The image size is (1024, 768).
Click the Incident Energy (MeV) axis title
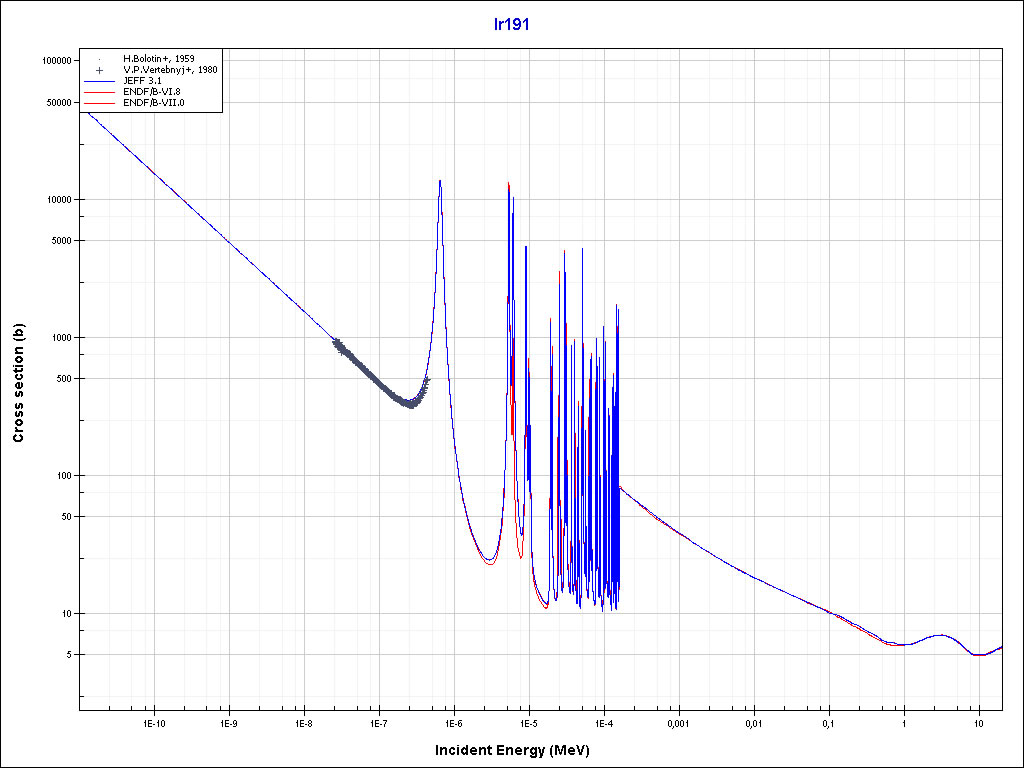coord(519,750)
